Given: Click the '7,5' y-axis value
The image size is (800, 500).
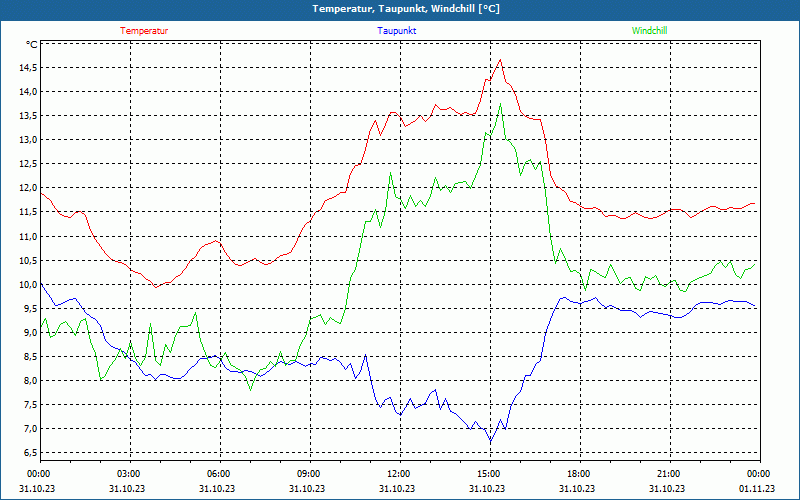Looking at the screenshot, I should coord(31,405).
